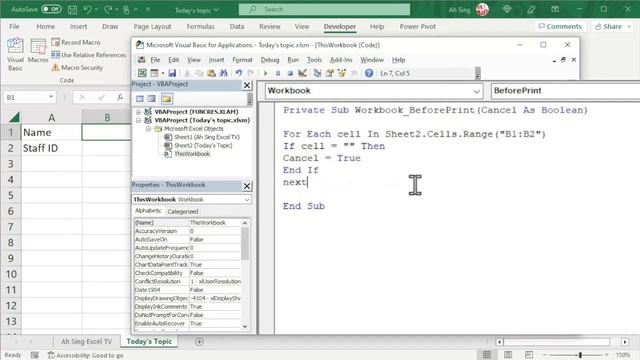Open the VBA Insert menu
Screen dimensions: 640x360
coord(216,60)
